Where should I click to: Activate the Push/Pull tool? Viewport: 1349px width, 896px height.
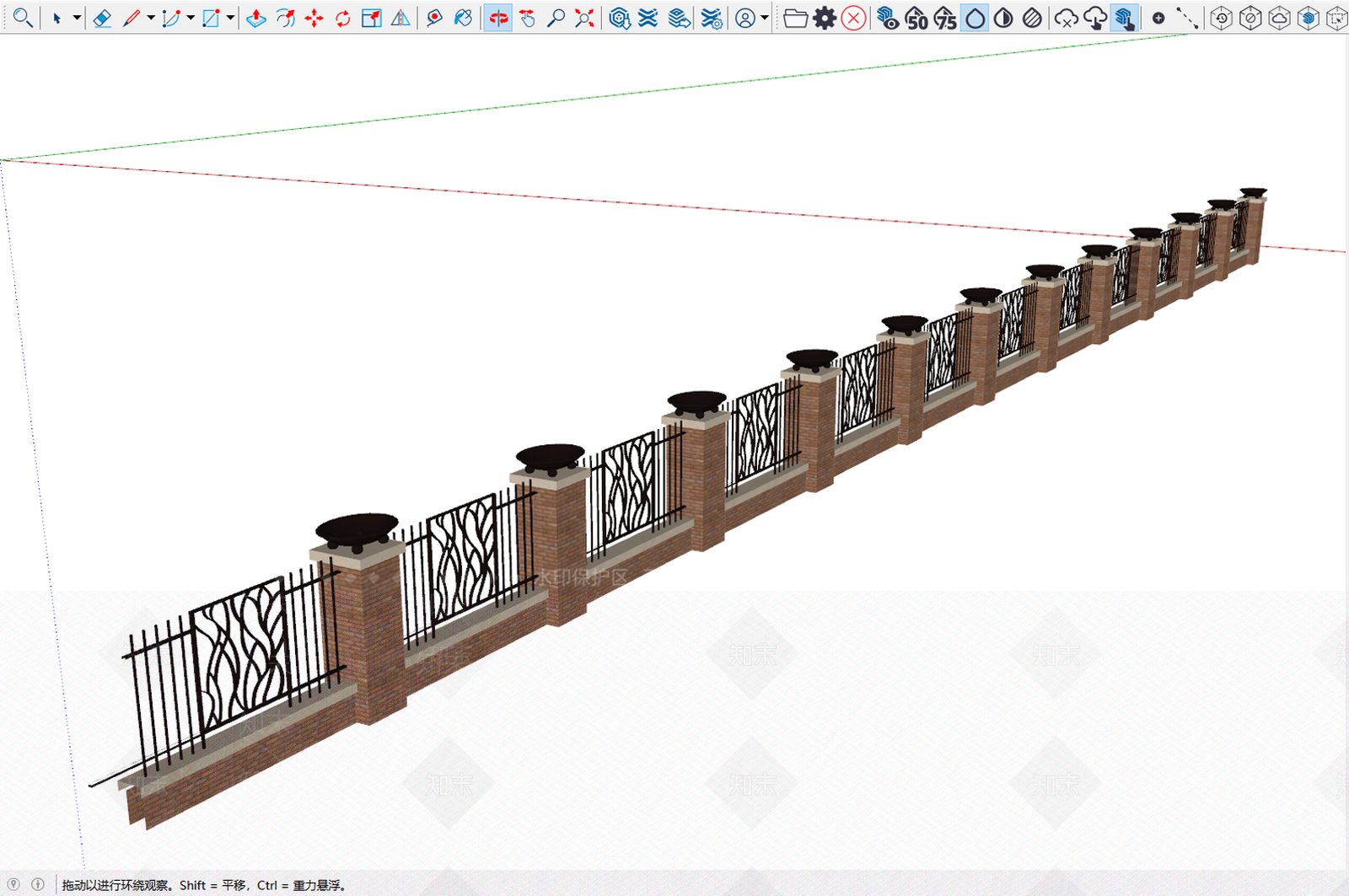(256, 18)
